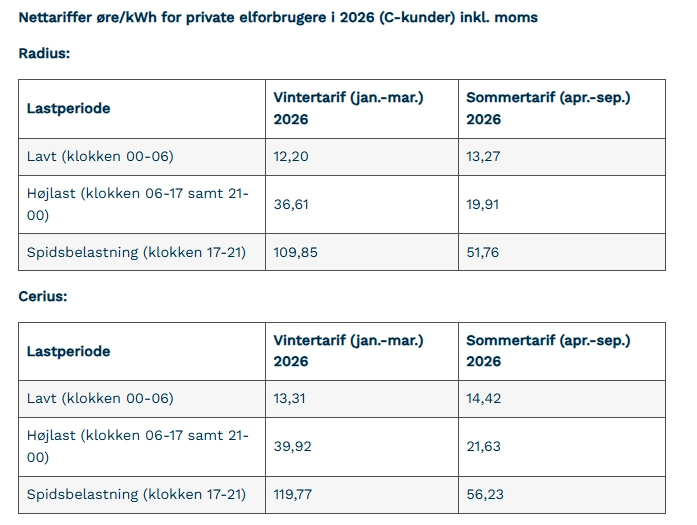Image resolution: width=697 pixels, height=525 pixels.
Task: Click Cerius summer low-load value 14,42
Action: (x=484, y=398)
